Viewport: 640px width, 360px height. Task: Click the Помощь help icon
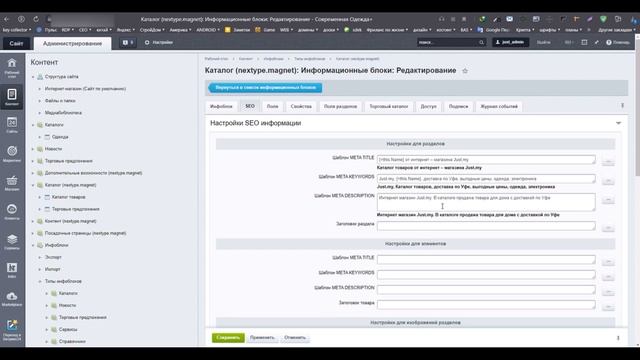(x=618, y=42)
